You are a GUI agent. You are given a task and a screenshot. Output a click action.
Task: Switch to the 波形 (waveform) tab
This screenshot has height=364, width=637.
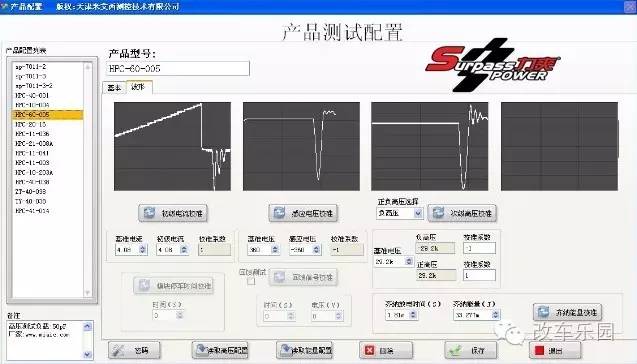139,87
